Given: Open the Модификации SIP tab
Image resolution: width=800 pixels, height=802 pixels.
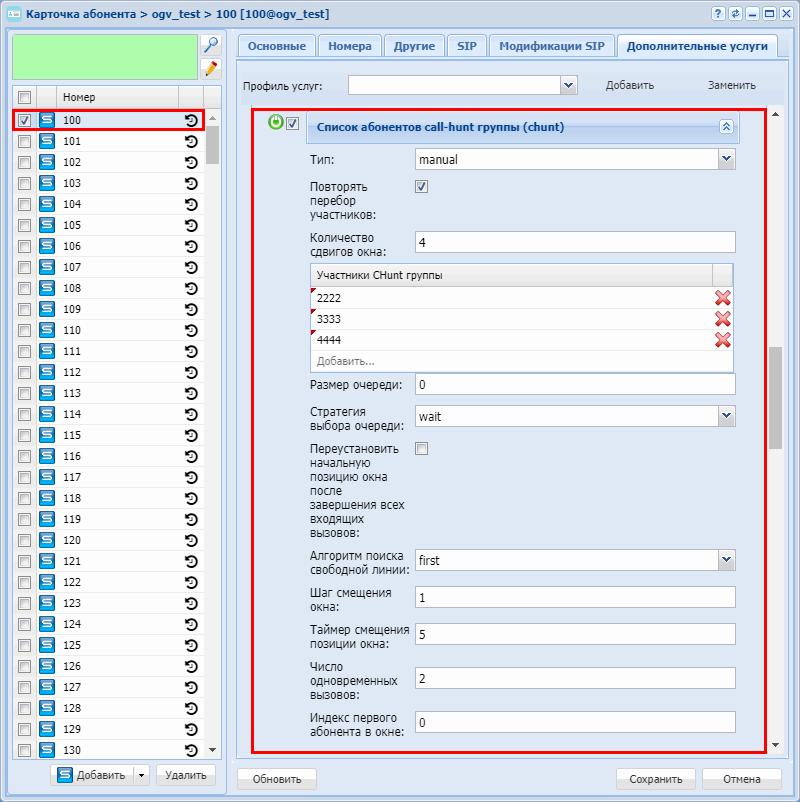Looking at the screenshot, I should coord(551,46).
